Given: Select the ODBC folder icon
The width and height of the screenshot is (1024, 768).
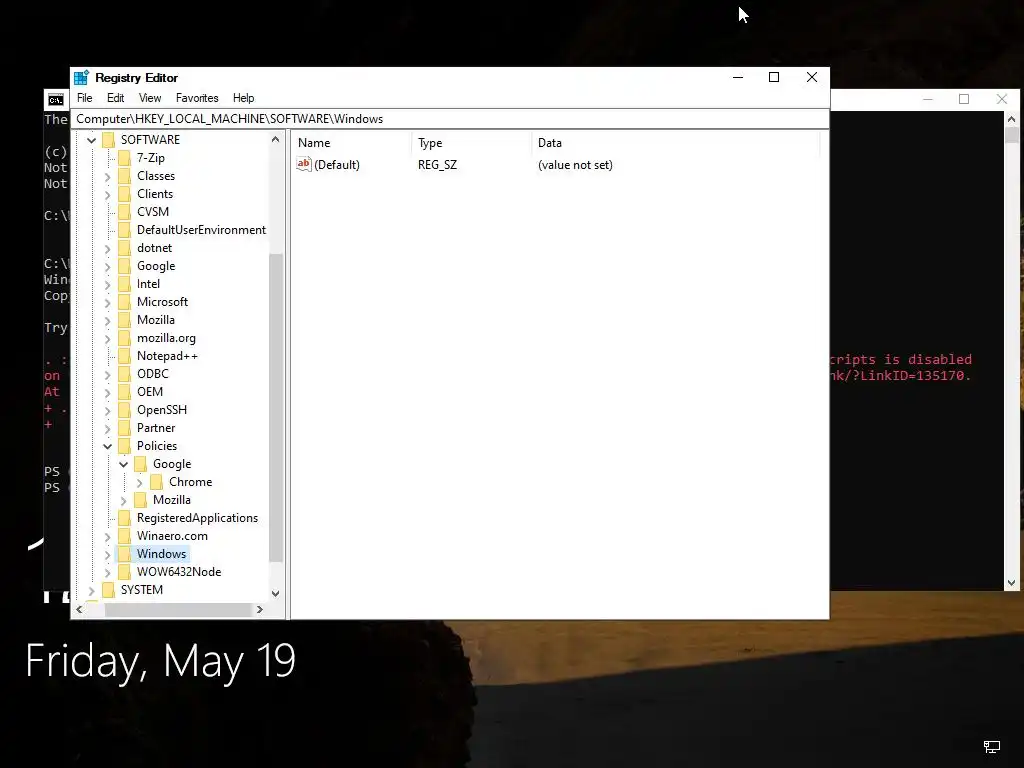Looking at the screenshot, I should tap(125, 374).
